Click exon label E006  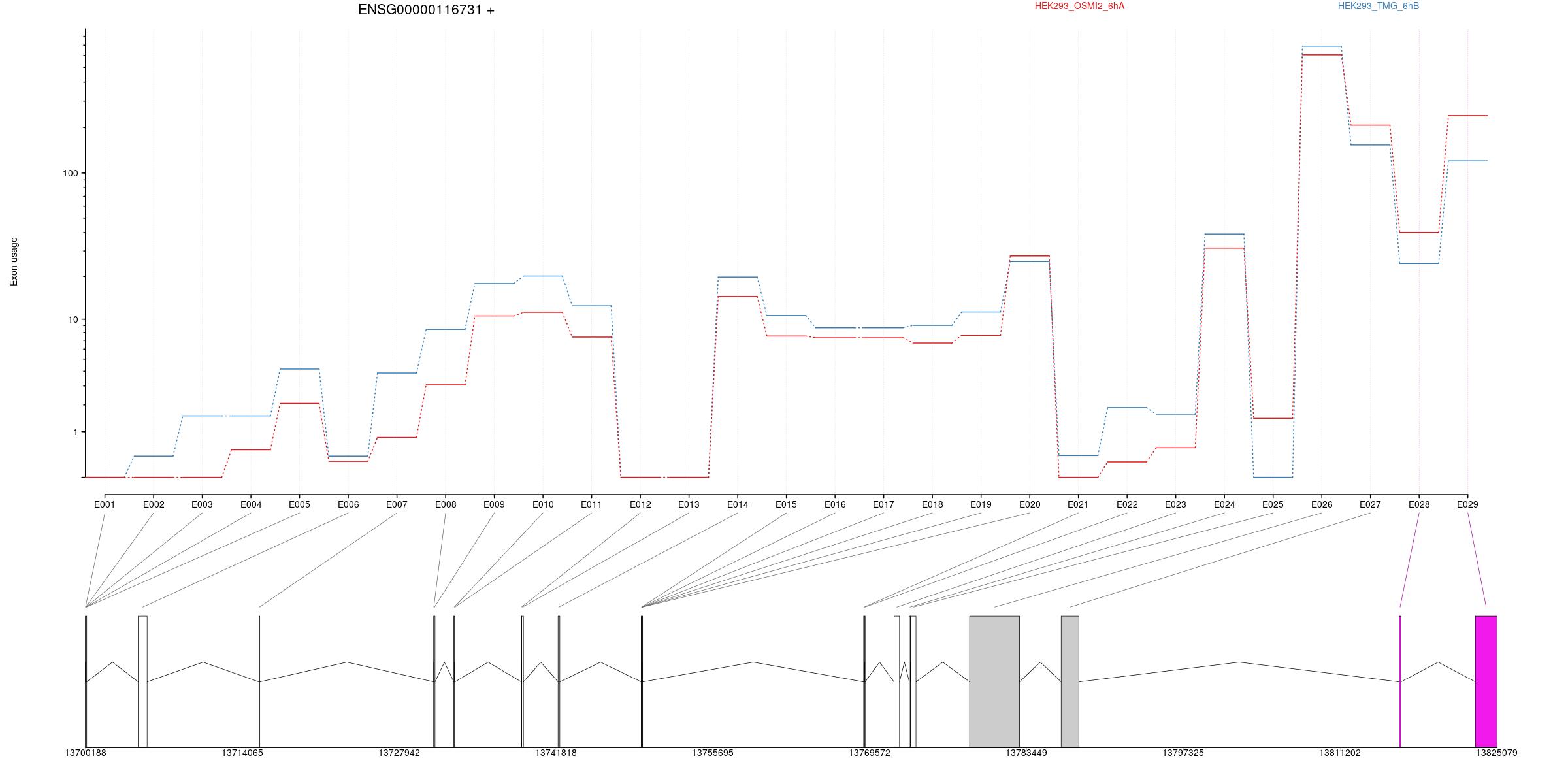(348, 504)
